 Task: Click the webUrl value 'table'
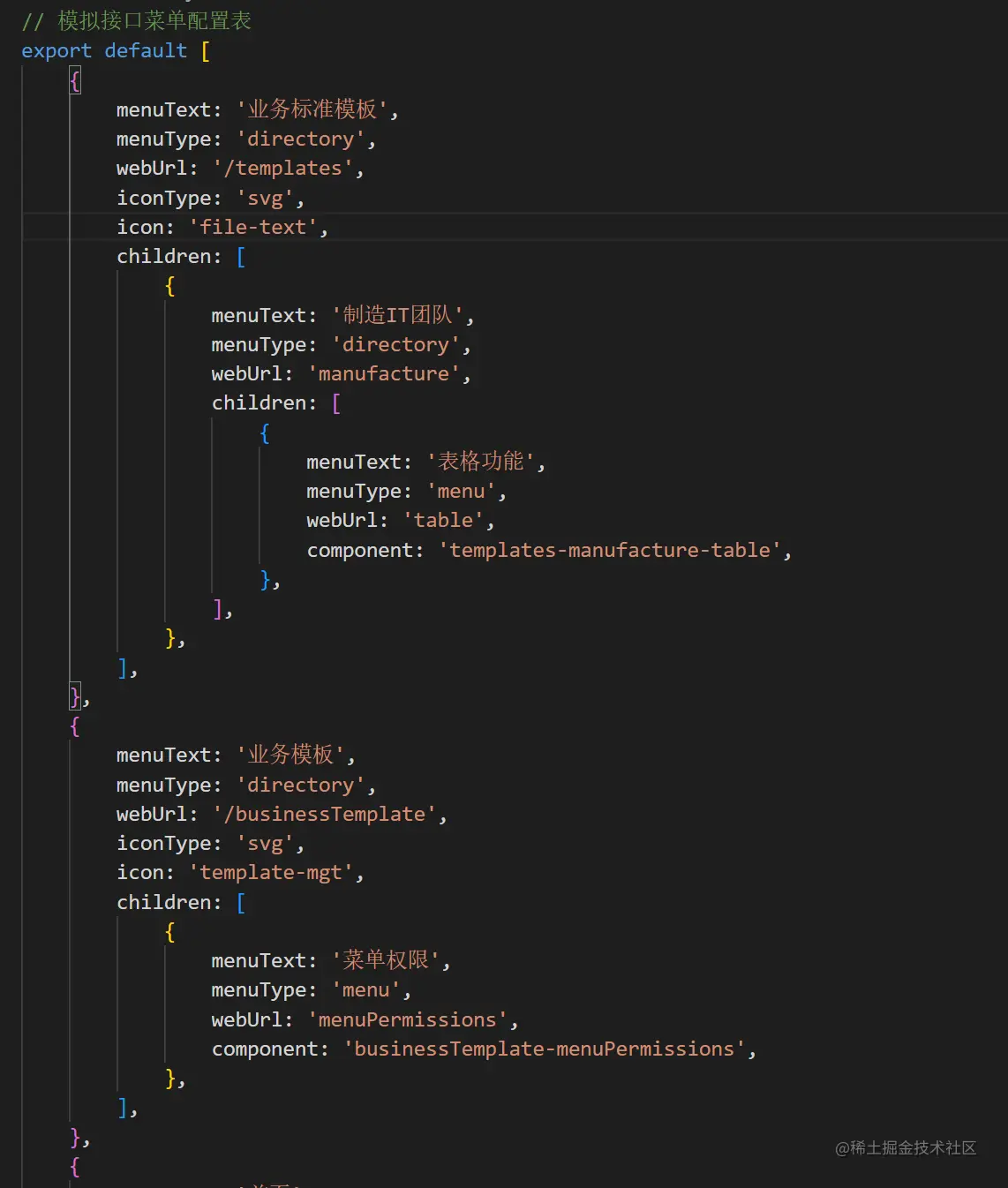point(443,520)
